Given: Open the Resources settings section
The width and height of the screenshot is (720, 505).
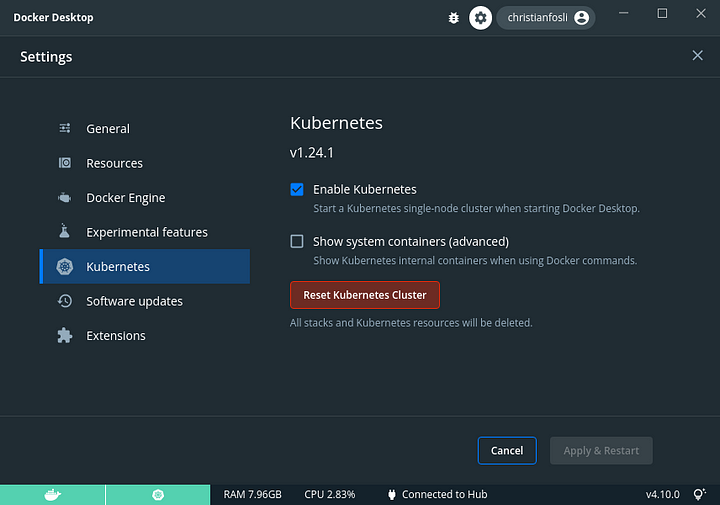Looking at the screenshot, I should pyautogui.click(x=145, y=163).
